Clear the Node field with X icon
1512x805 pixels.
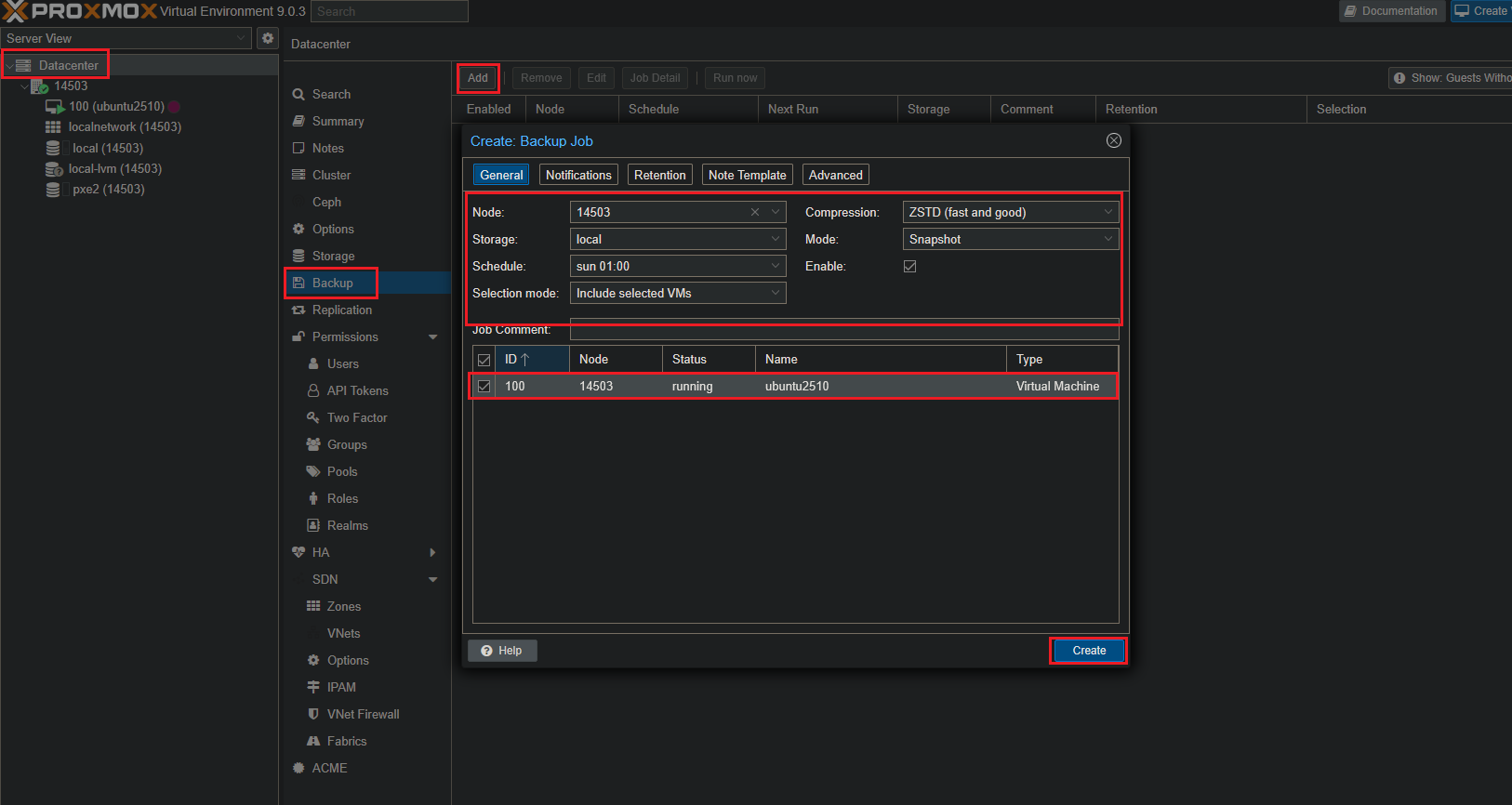pyautogui.click(x=755, y=212)
